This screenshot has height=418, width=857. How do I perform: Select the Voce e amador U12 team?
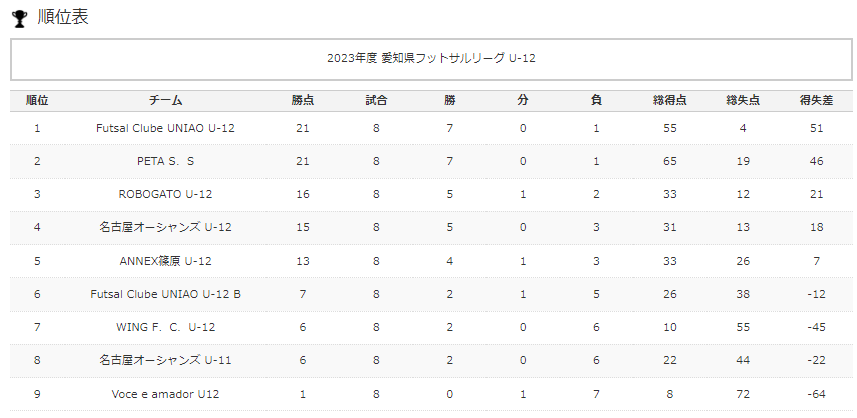165,394
